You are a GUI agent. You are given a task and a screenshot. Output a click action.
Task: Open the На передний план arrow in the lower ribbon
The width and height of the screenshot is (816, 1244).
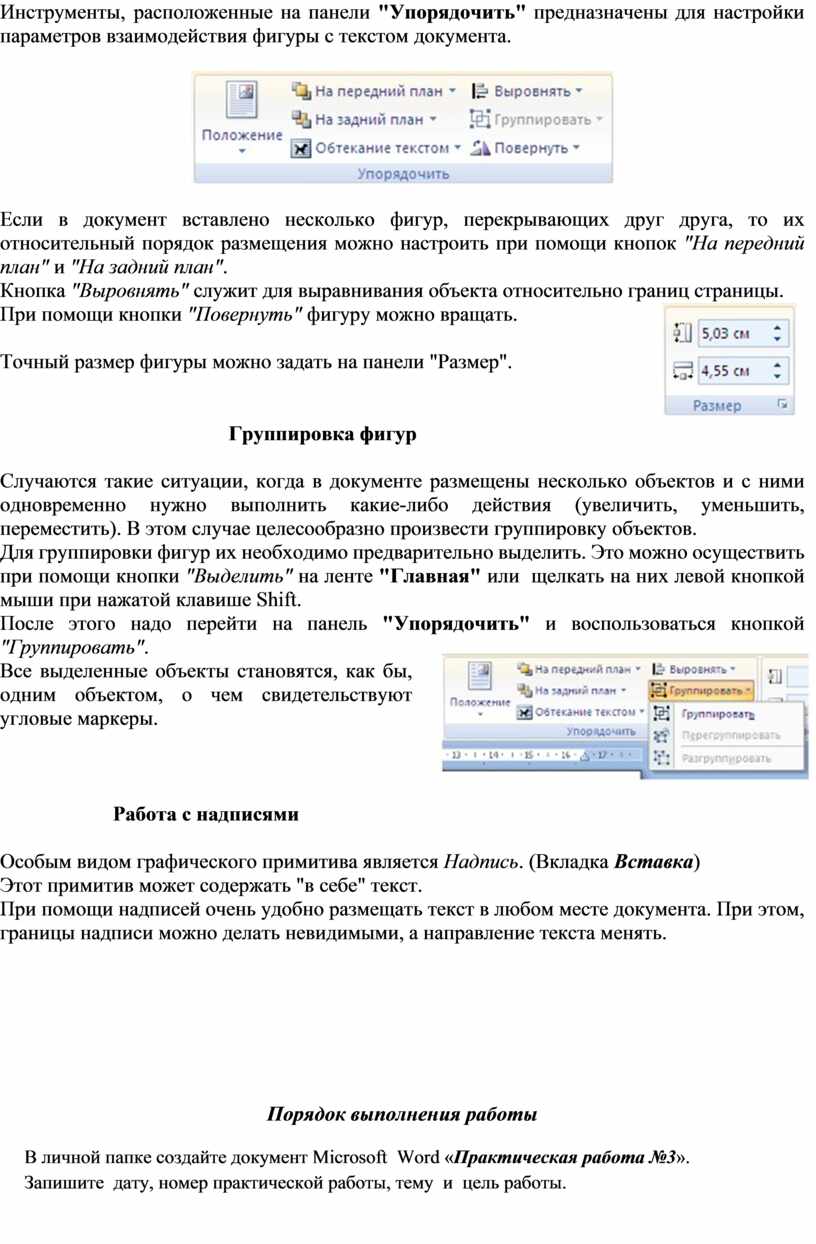637,669
